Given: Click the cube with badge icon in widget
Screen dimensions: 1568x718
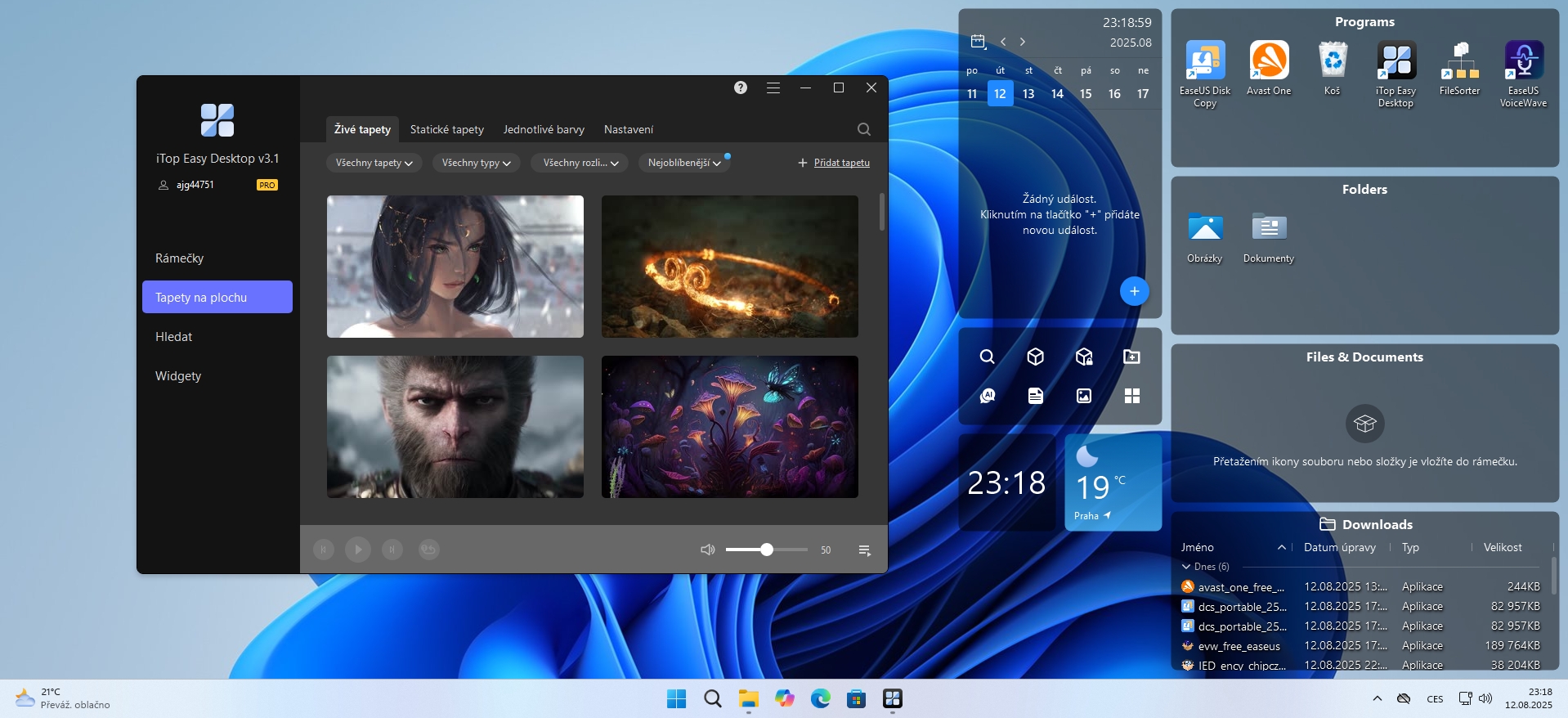Looking at the screenshot, I should (x=1084, y=357).
